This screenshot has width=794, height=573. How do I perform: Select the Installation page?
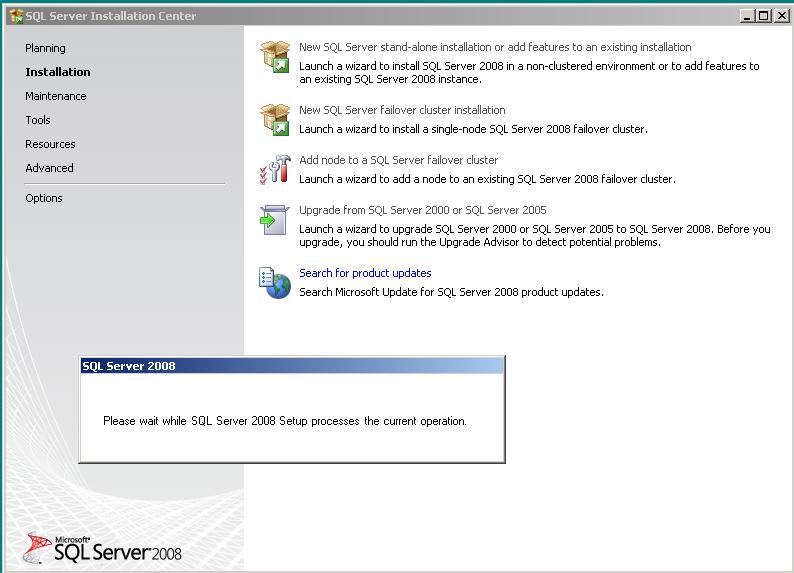pyautogui.click(x=58, y=72)
